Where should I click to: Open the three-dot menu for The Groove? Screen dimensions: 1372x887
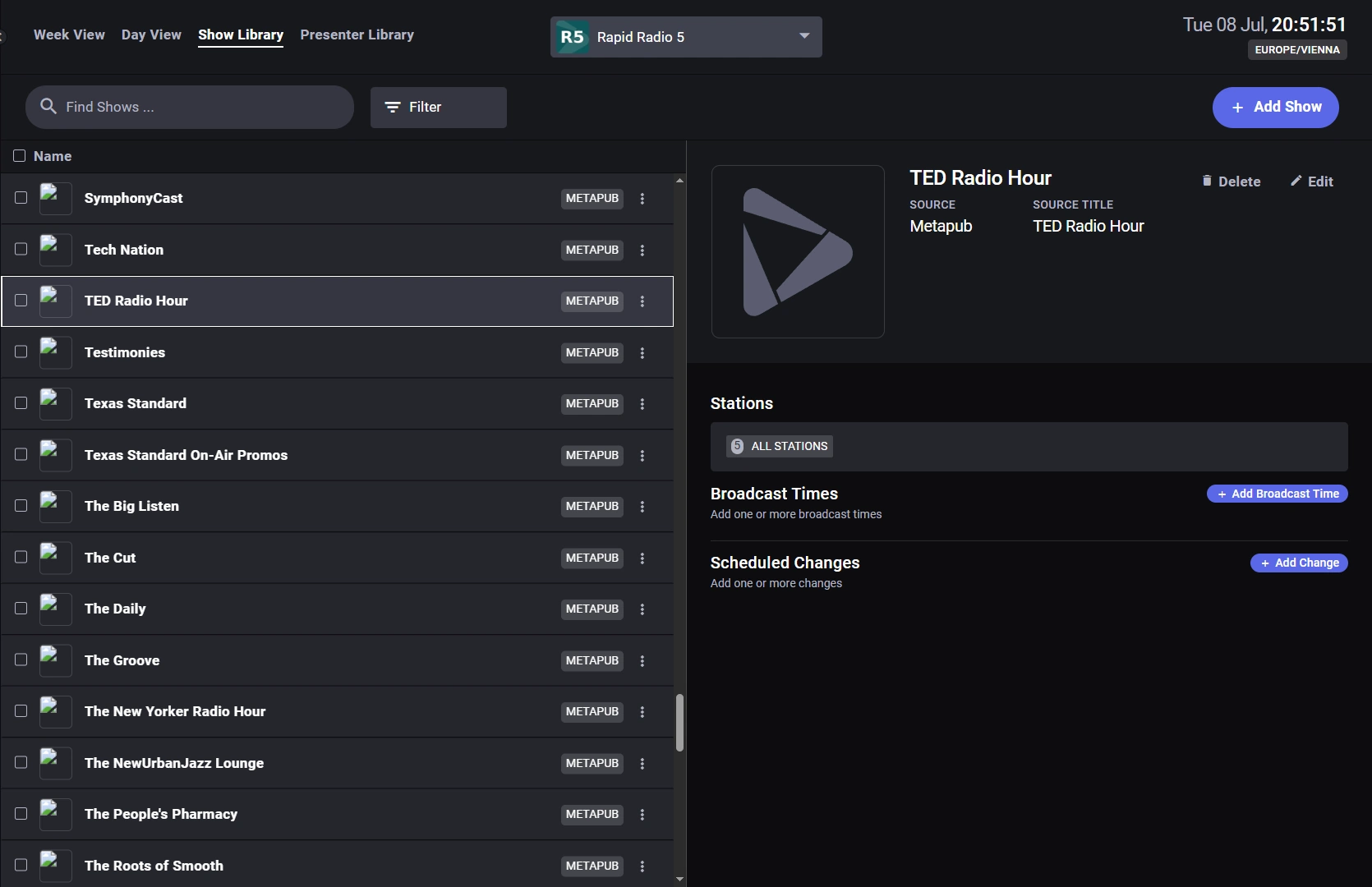[642, 661]
